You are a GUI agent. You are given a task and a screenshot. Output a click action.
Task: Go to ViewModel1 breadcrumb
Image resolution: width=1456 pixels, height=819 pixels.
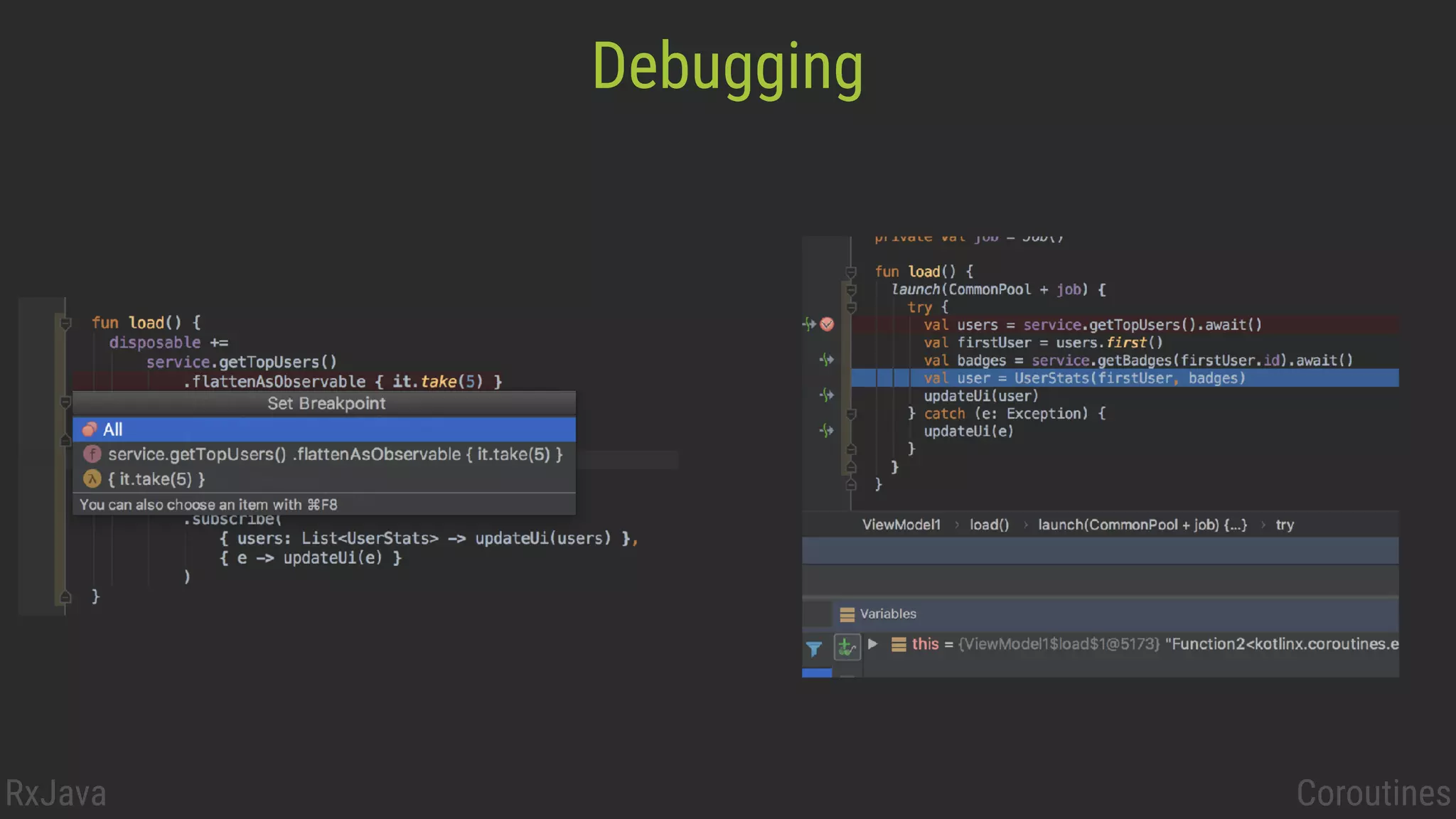tap(901, 525)
